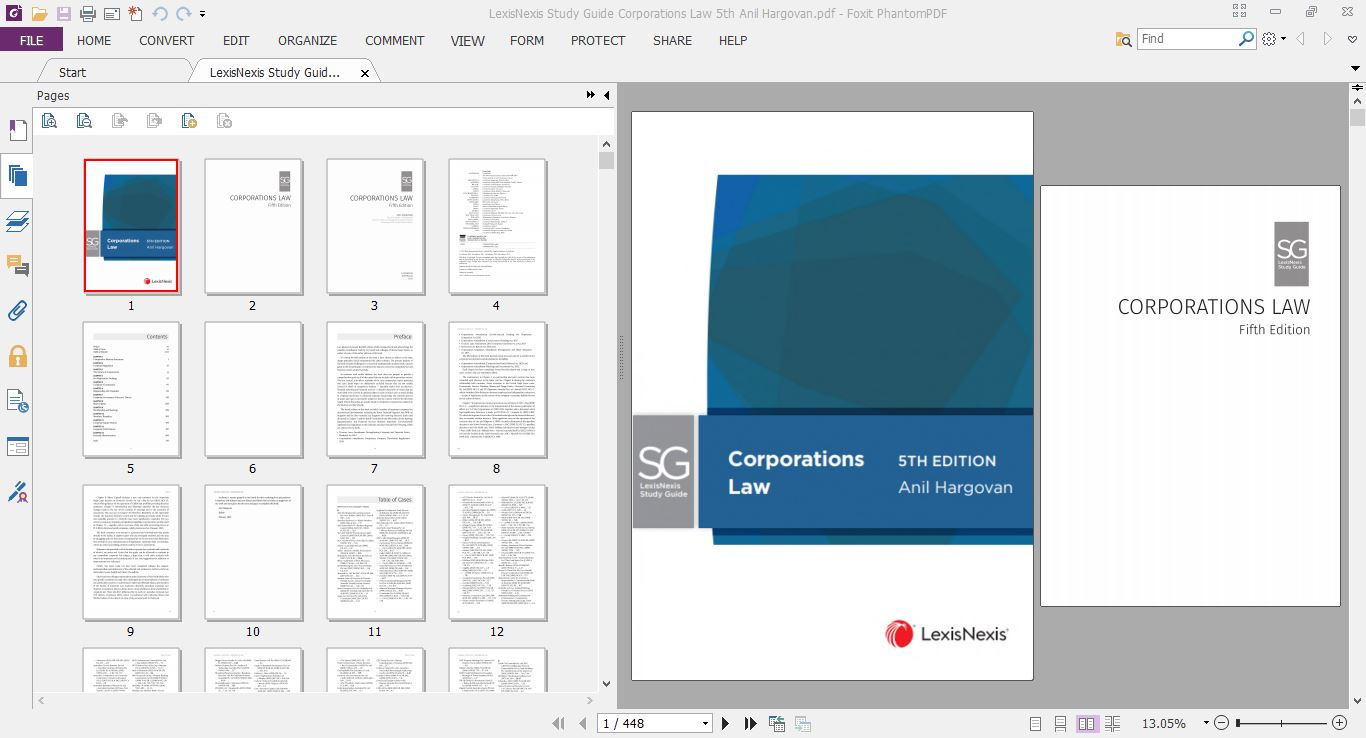Screen dimensions: 1366x738
Task: Select Table of Cases page 11 thumbnail
Action: click(x=375, y=553)
